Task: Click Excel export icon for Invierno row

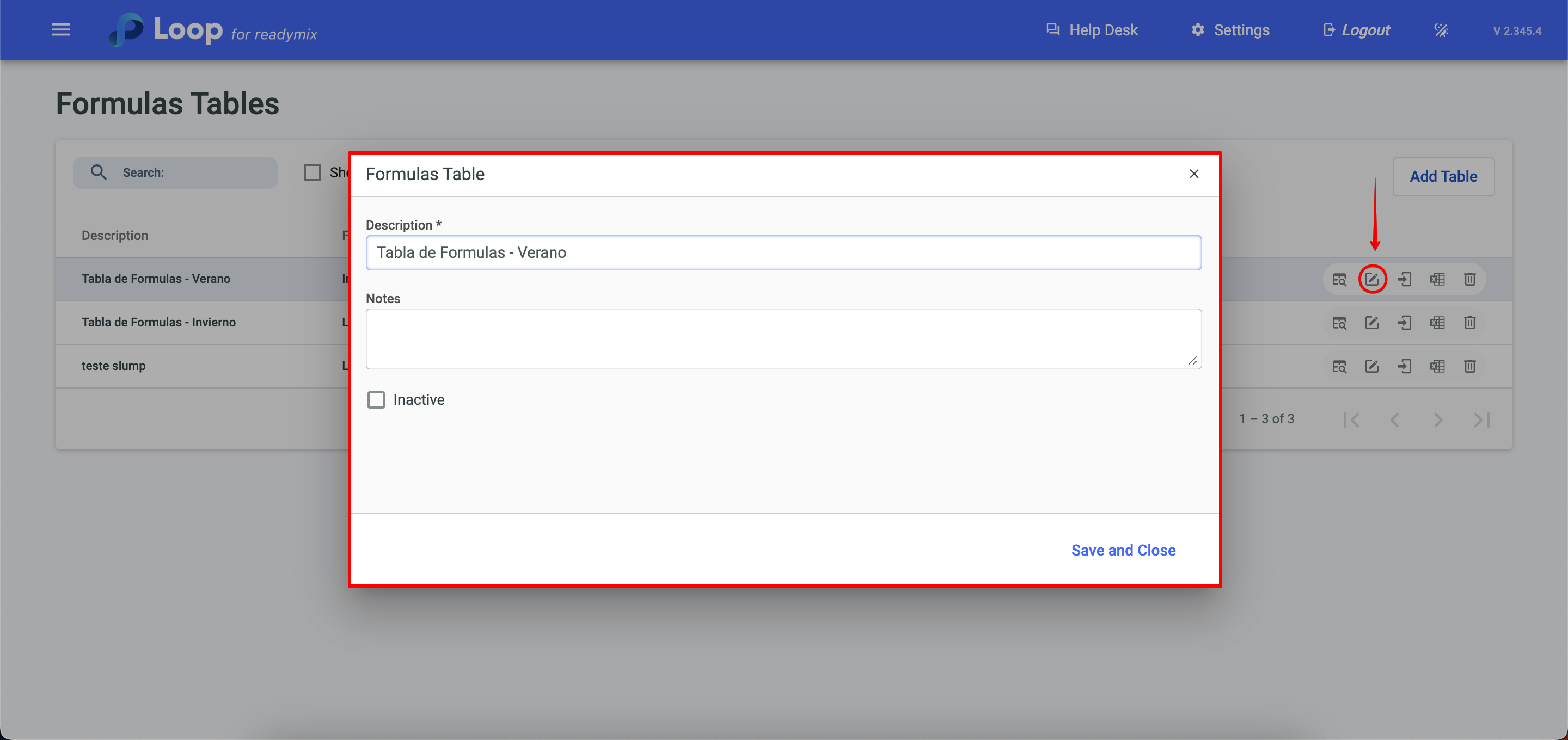Action: click(1437, 323)
